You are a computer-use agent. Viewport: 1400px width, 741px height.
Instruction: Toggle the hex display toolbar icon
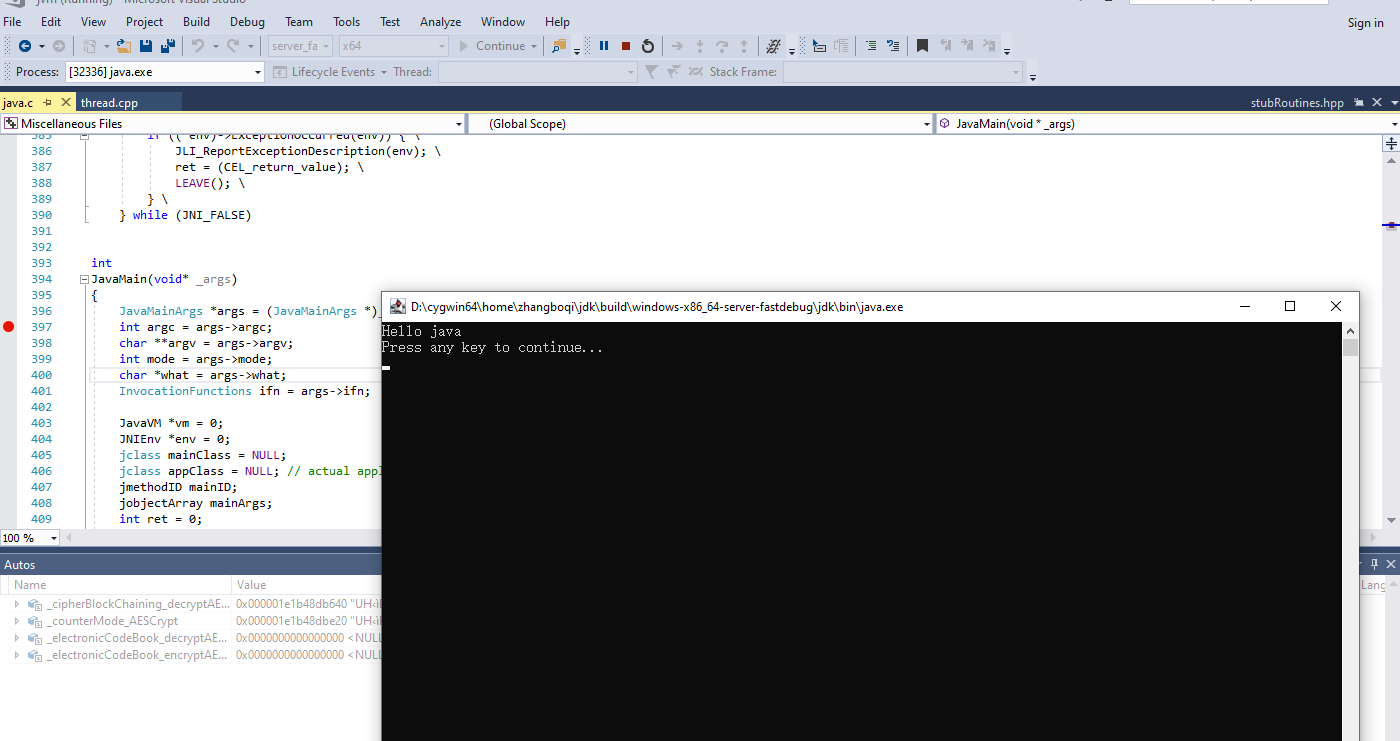coord(773,46)
